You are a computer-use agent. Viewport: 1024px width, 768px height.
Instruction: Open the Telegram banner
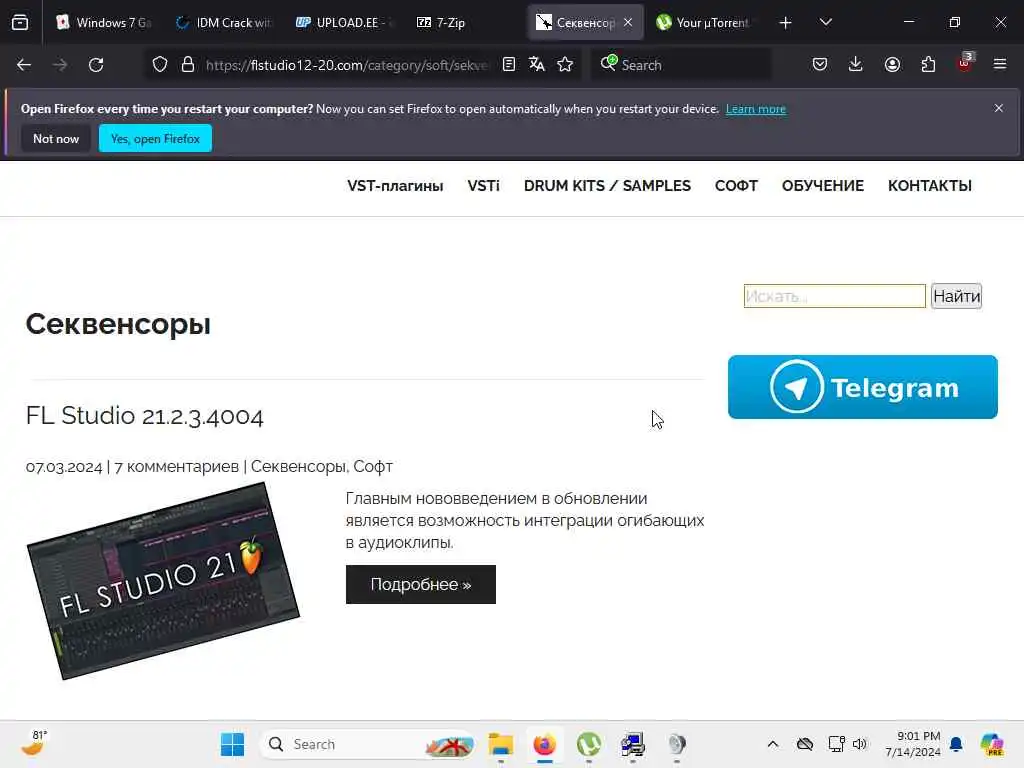point(863,387)
